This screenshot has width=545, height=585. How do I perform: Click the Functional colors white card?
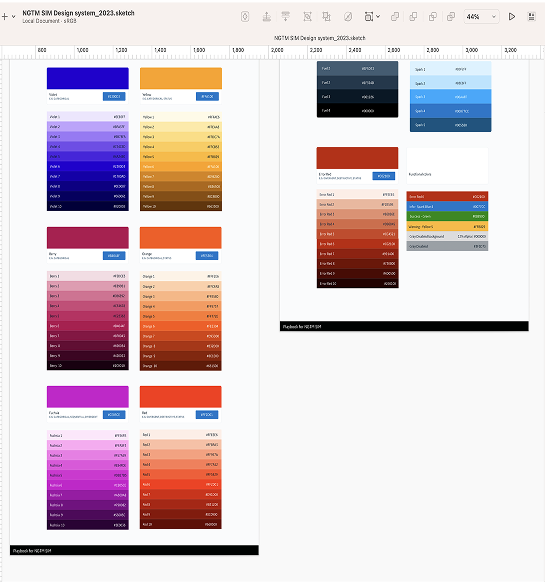coord(447,166)
